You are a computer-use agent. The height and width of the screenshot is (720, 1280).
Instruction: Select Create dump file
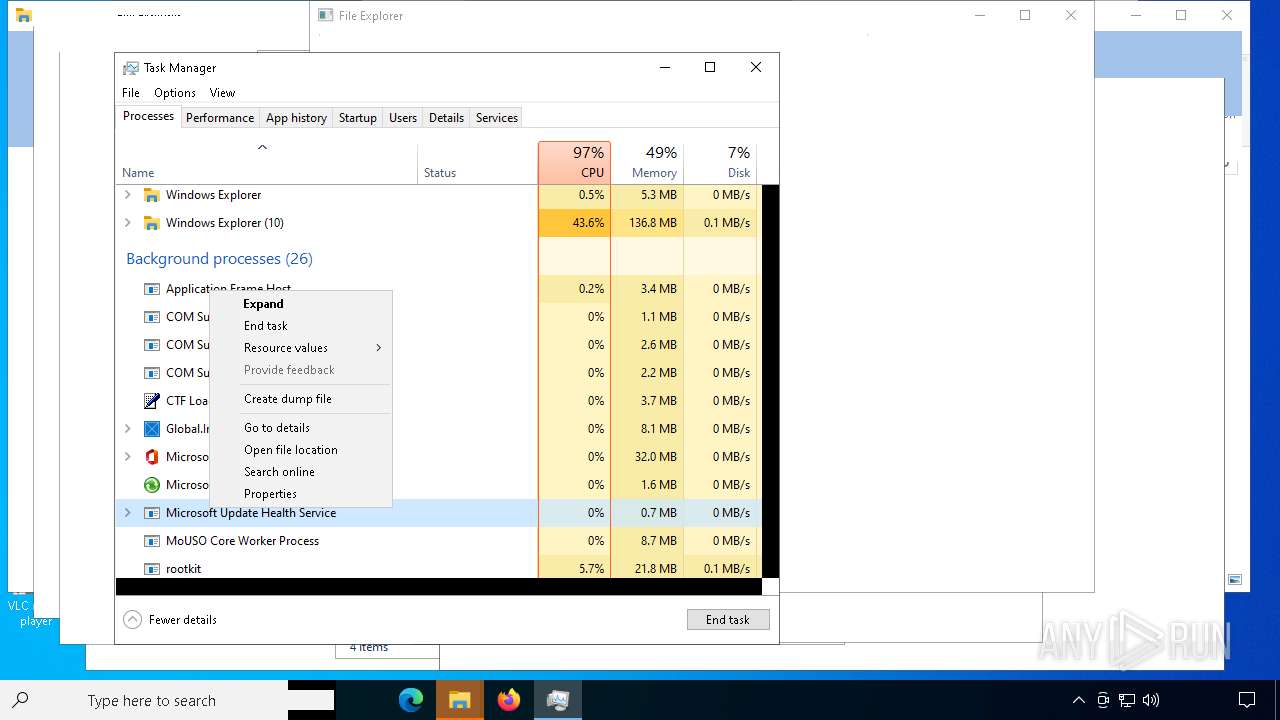[301, 399]
